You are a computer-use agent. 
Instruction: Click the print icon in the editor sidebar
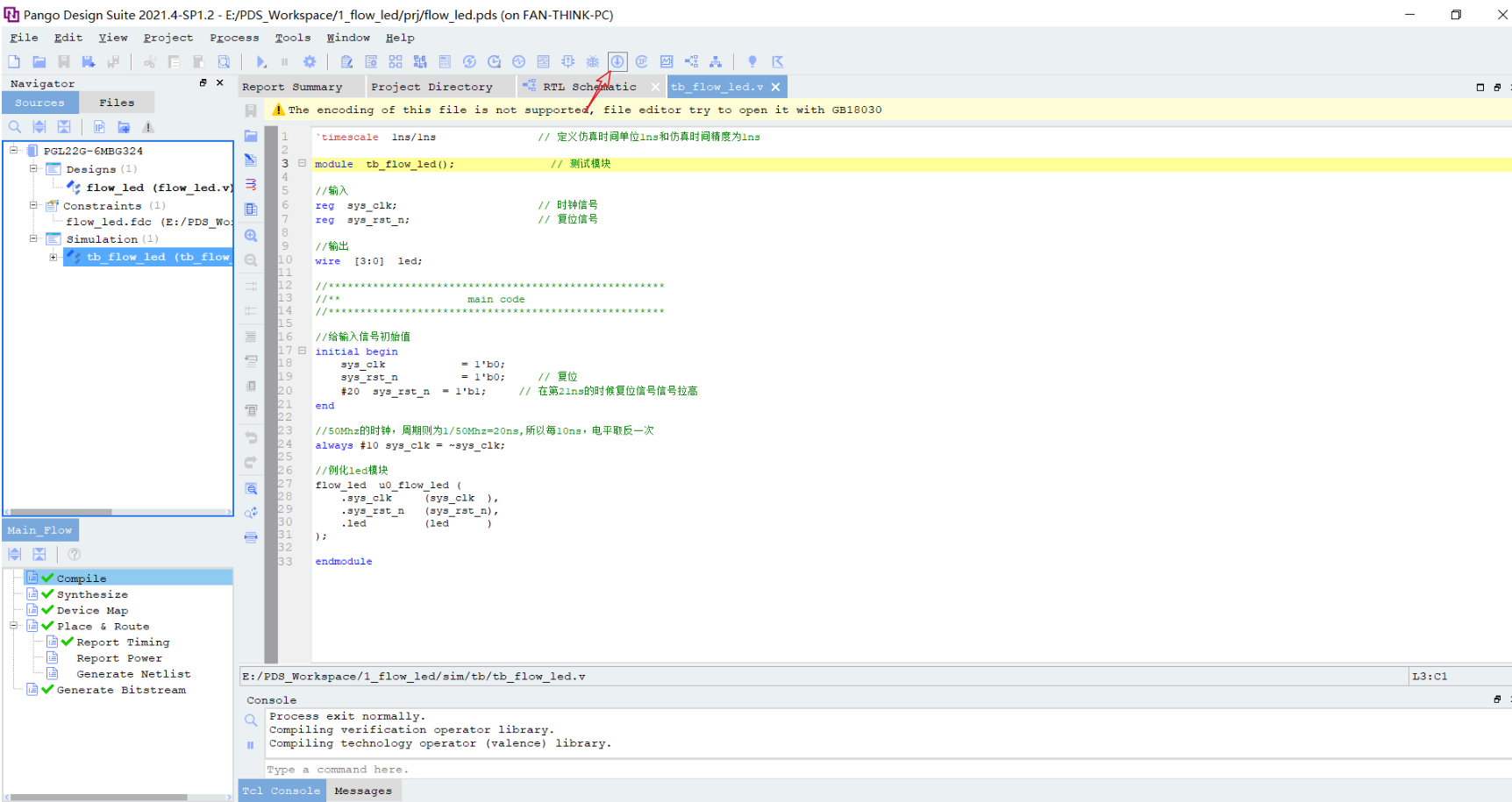(x=251, y=537)
